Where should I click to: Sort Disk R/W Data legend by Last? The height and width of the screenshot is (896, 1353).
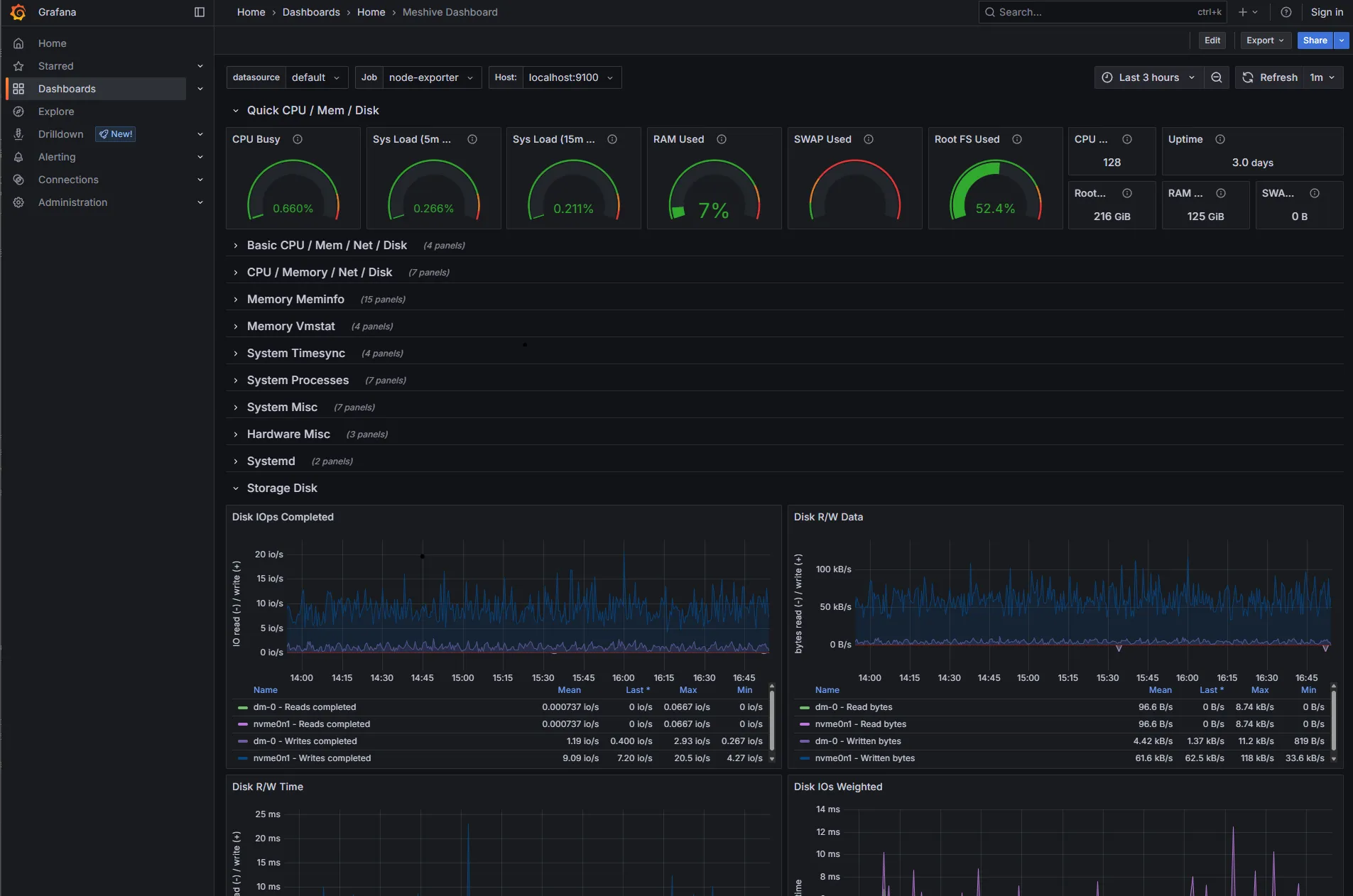coord(1212,690)
